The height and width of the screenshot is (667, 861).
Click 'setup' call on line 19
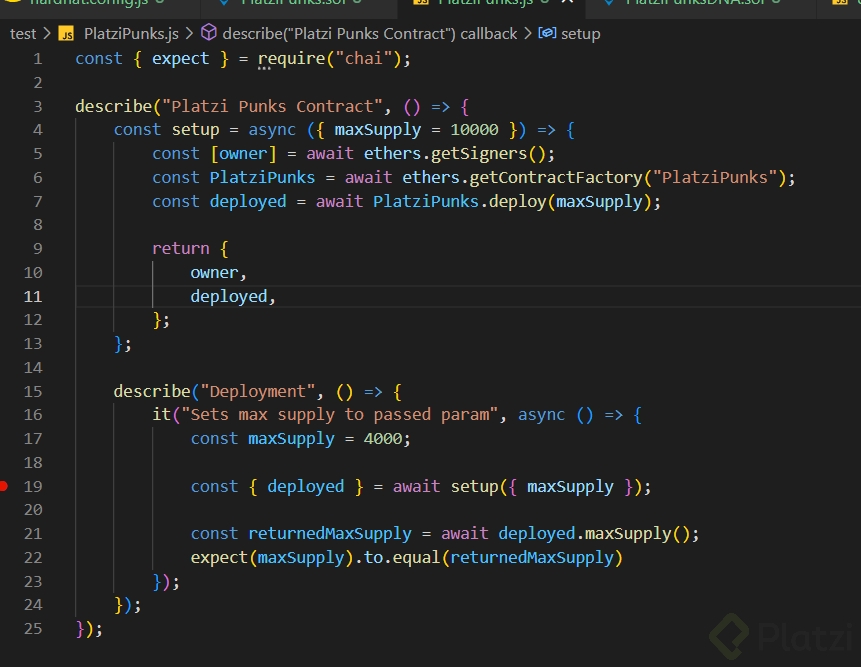(x=474, y=487)
